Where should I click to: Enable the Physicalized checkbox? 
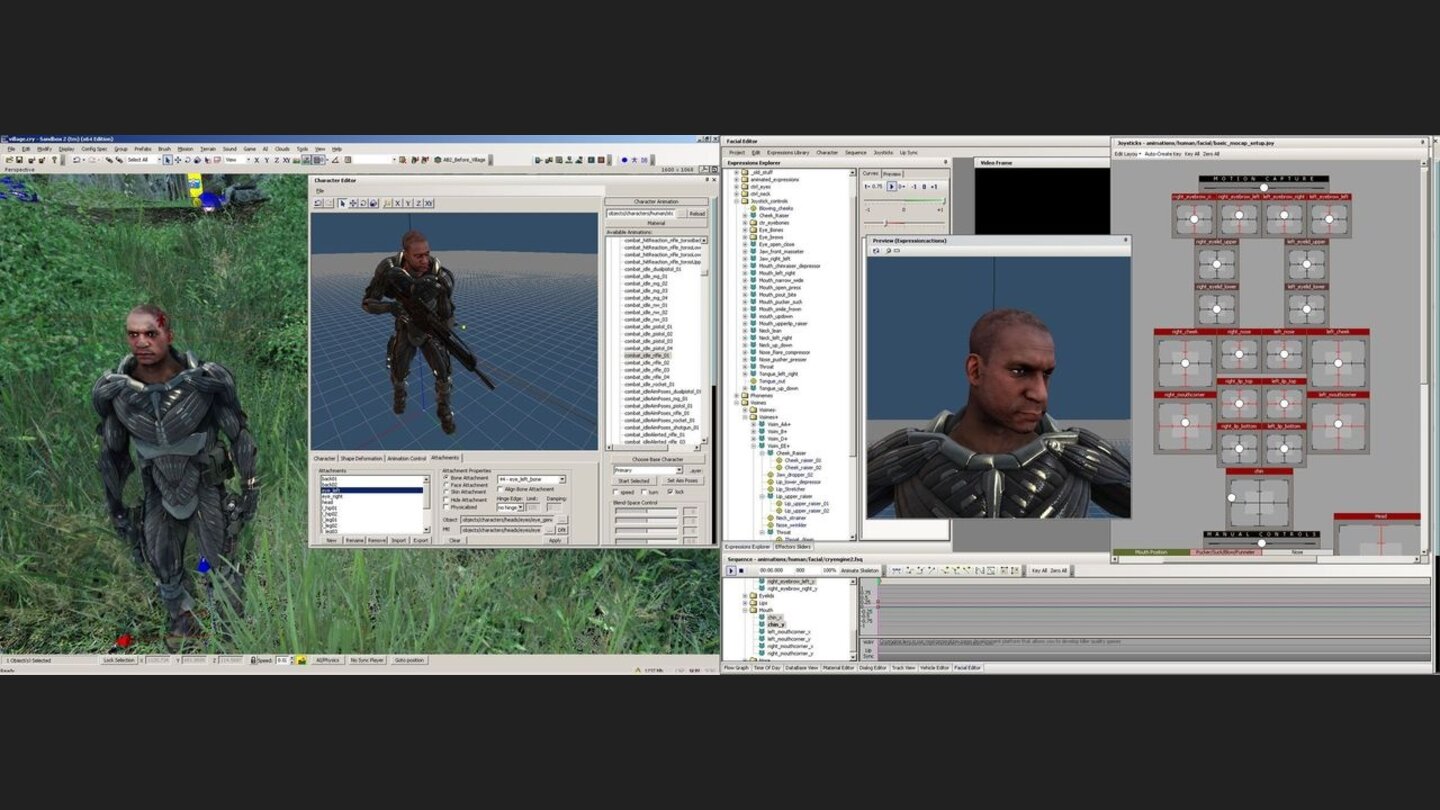[446, 507]
